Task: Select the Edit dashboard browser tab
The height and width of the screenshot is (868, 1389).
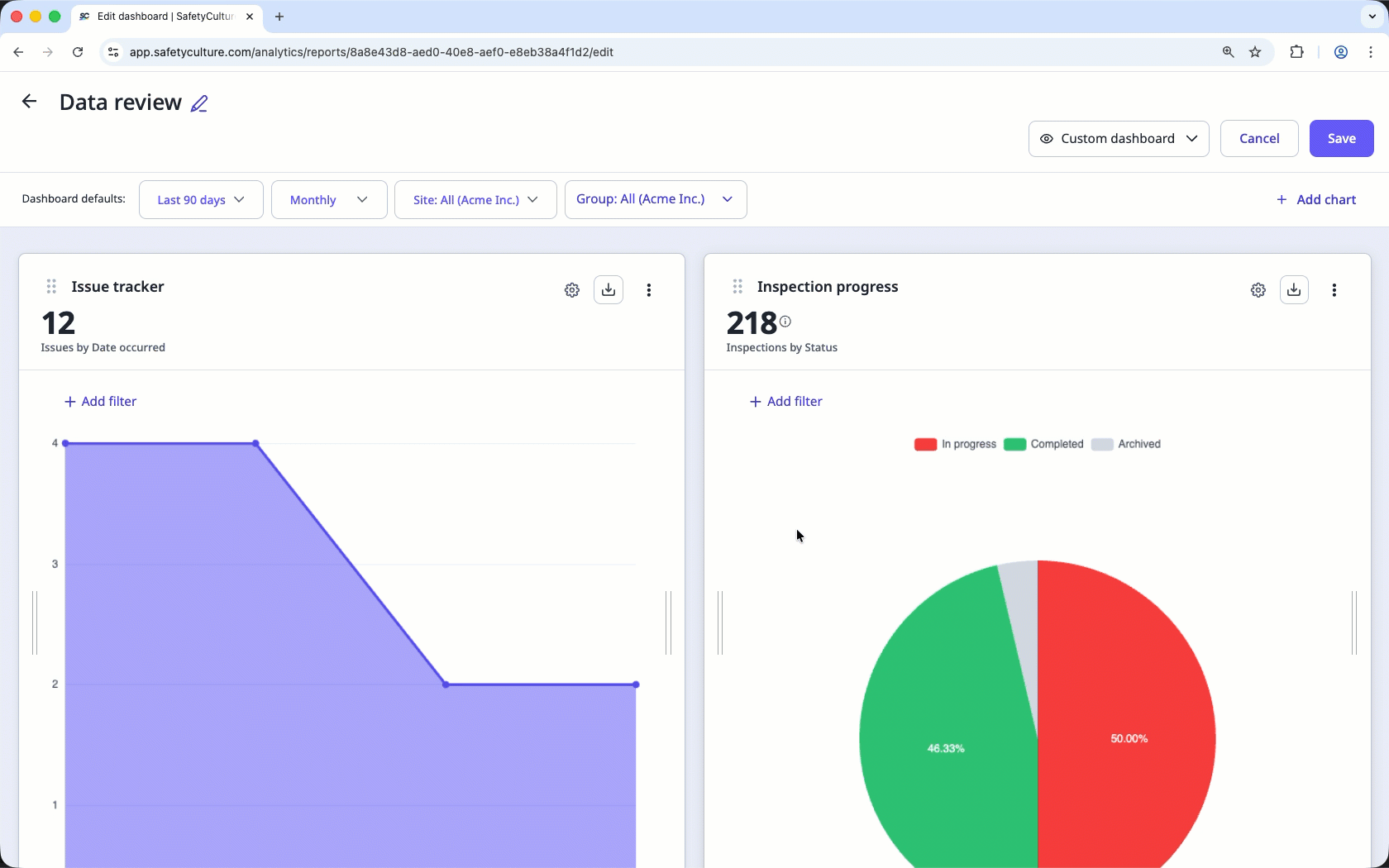Action: click(x=165, y=17)
